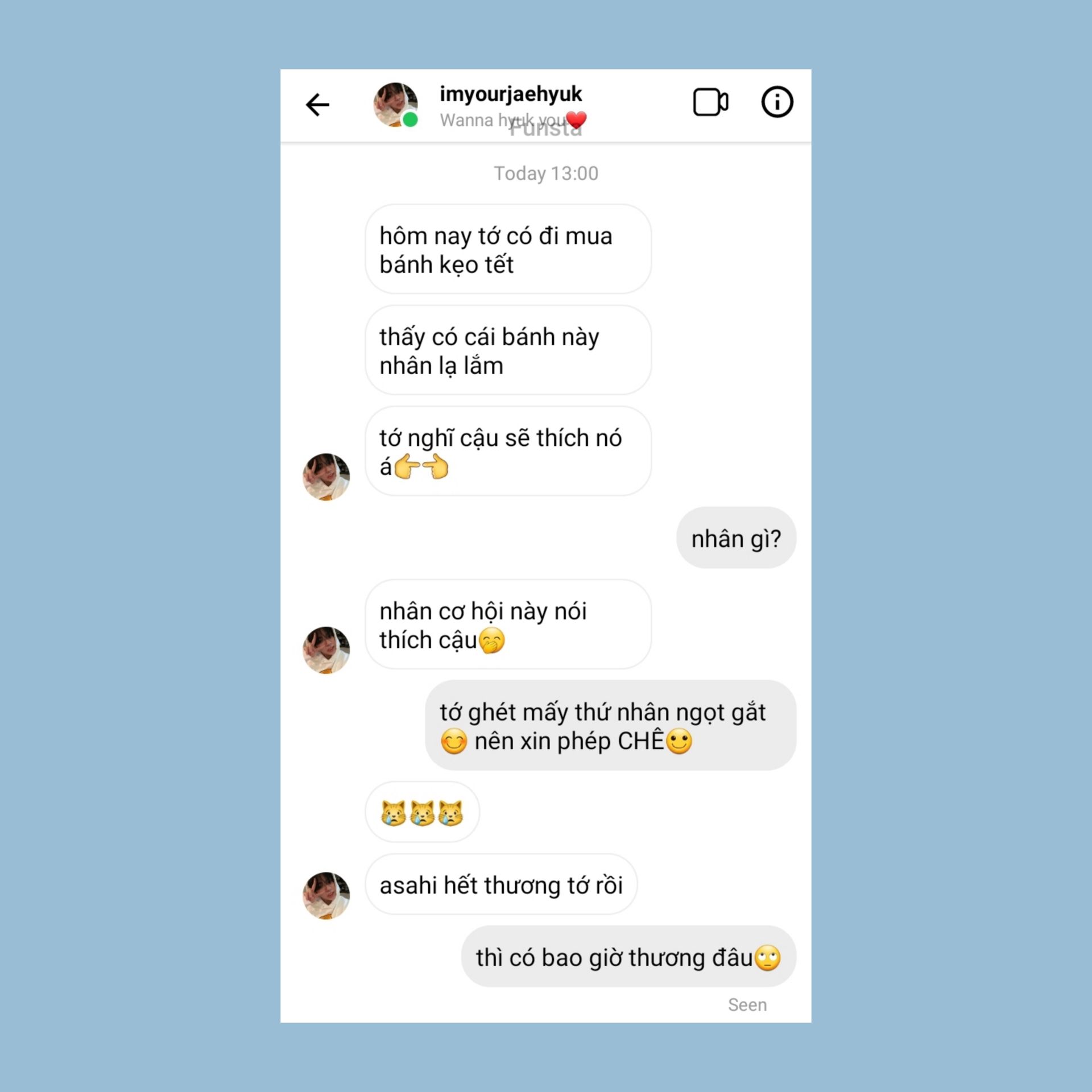Go back using the left arrow
The width and height of the screenshot is (1092, 1092).
click(x=317, y=105)
